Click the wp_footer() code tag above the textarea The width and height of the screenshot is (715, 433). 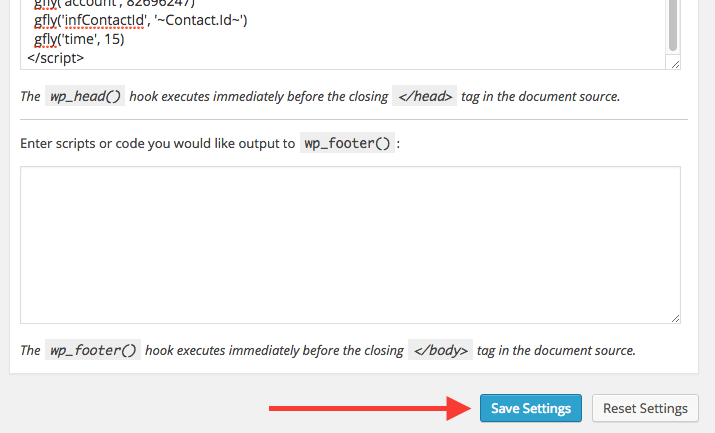pyautogui.click(x=347, y=143)
